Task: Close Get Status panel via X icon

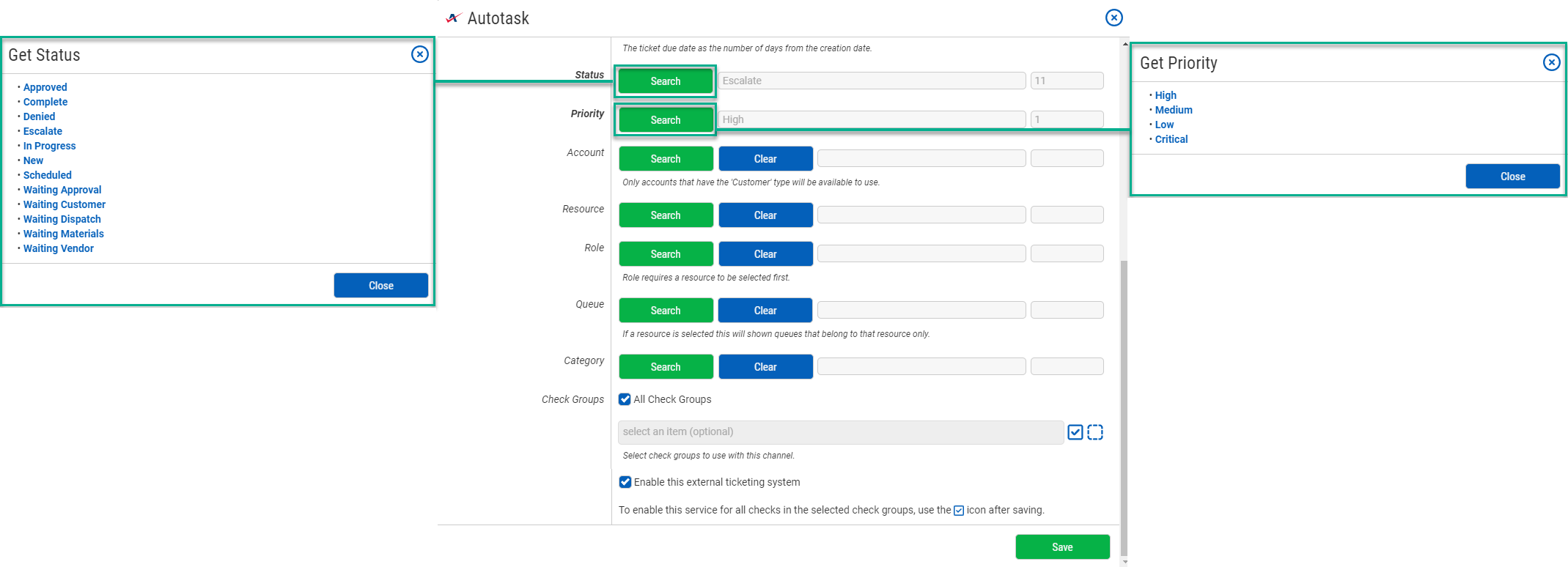Action: coord(419,54)
